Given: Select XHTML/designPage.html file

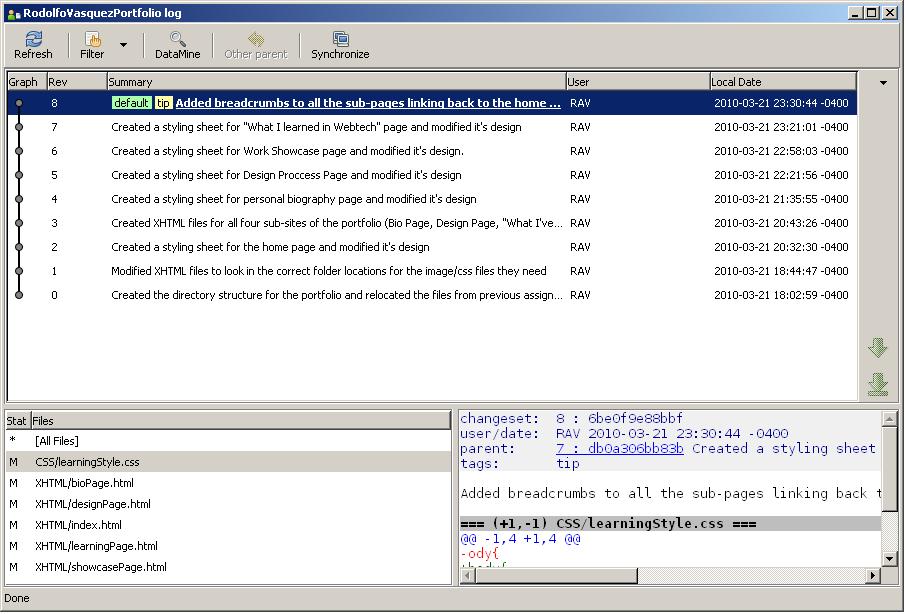Looking at the screenshot, I should pos(228,504).
